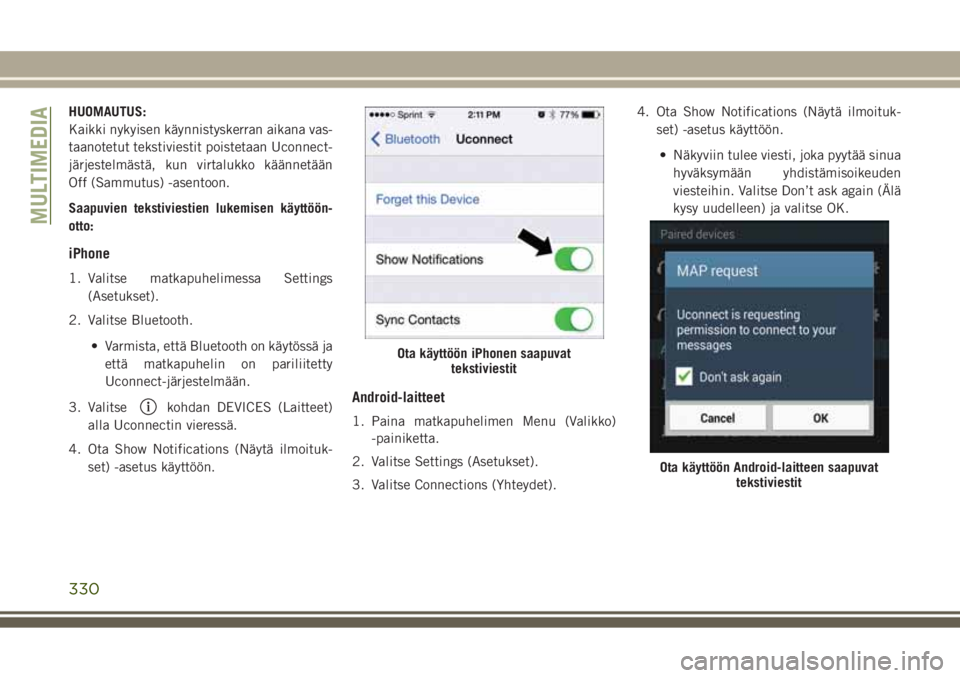
Task: Toggle Sync Contacts switch
Action: 574,319
